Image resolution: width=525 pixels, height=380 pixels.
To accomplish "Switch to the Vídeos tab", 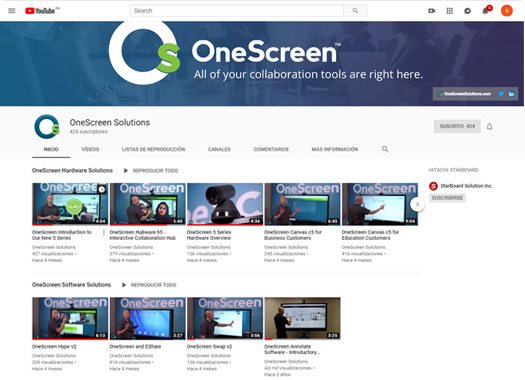I will pos(90,149).
